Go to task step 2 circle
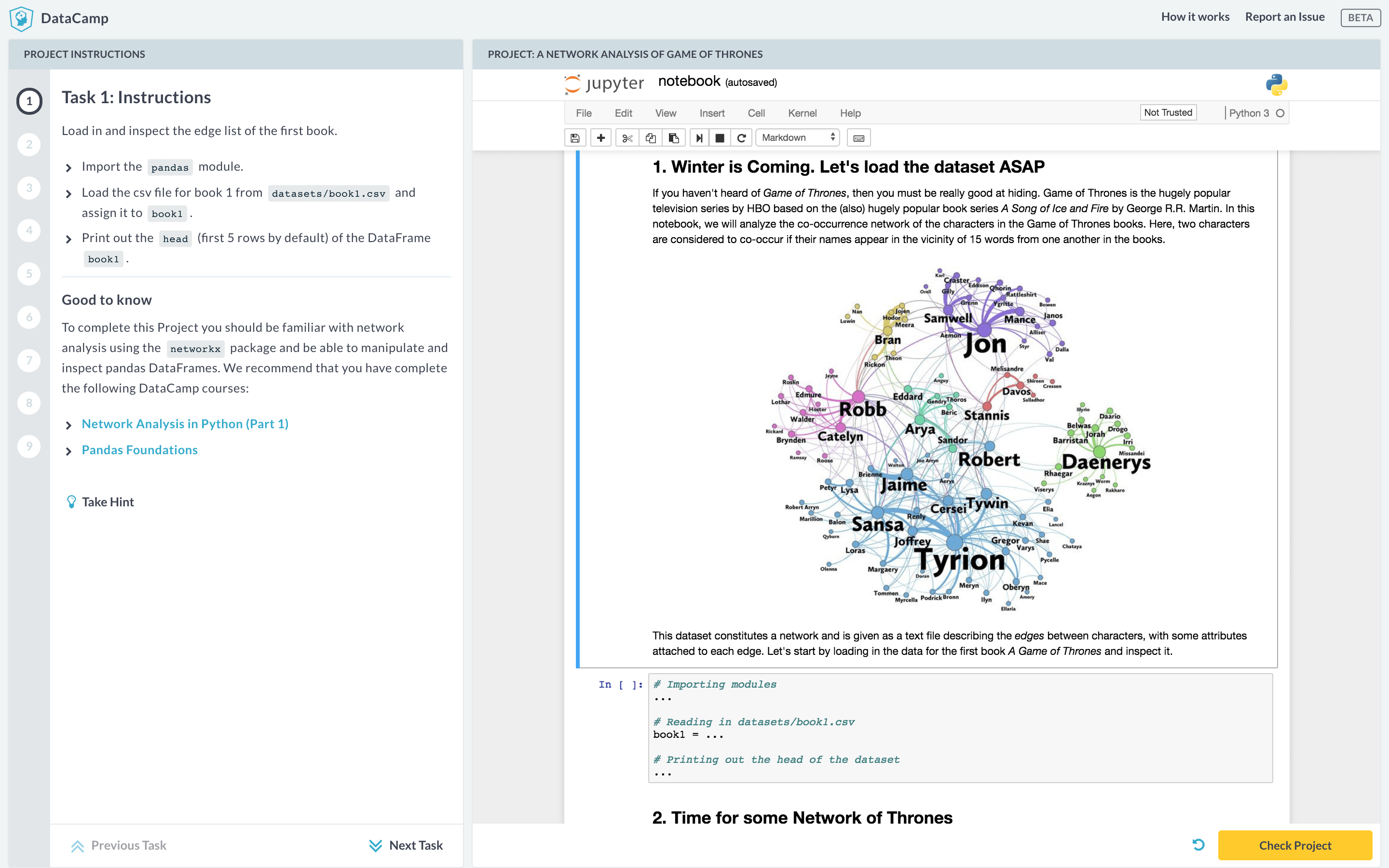The image size is (1389, 868). coord(29,145)
